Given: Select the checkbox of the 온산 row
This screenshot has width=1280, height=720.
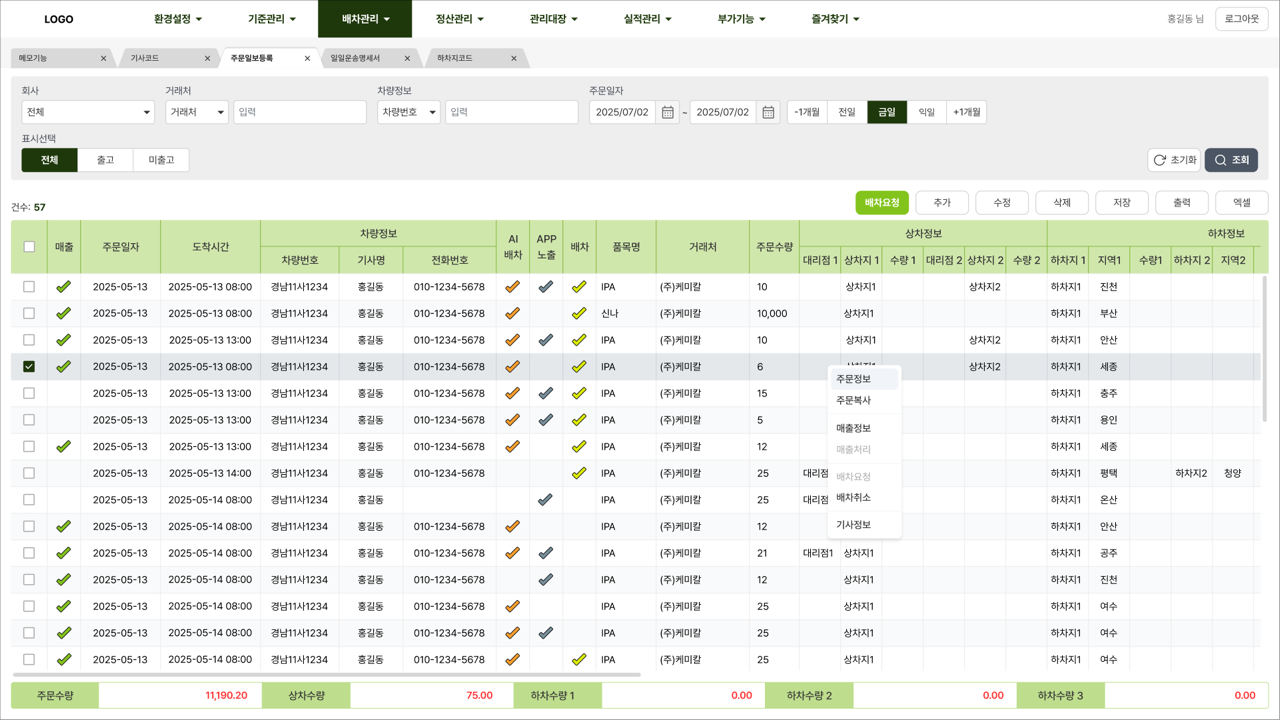Looking at the screenshot, I should click(x=29, y=499).
